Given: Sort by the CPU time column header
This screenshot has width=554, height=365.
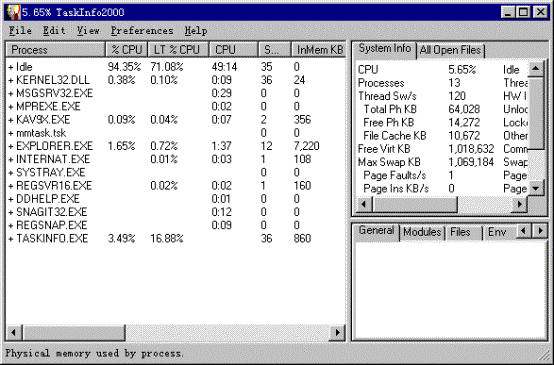Looking at the screenshot, I should (x=234, y=50).
